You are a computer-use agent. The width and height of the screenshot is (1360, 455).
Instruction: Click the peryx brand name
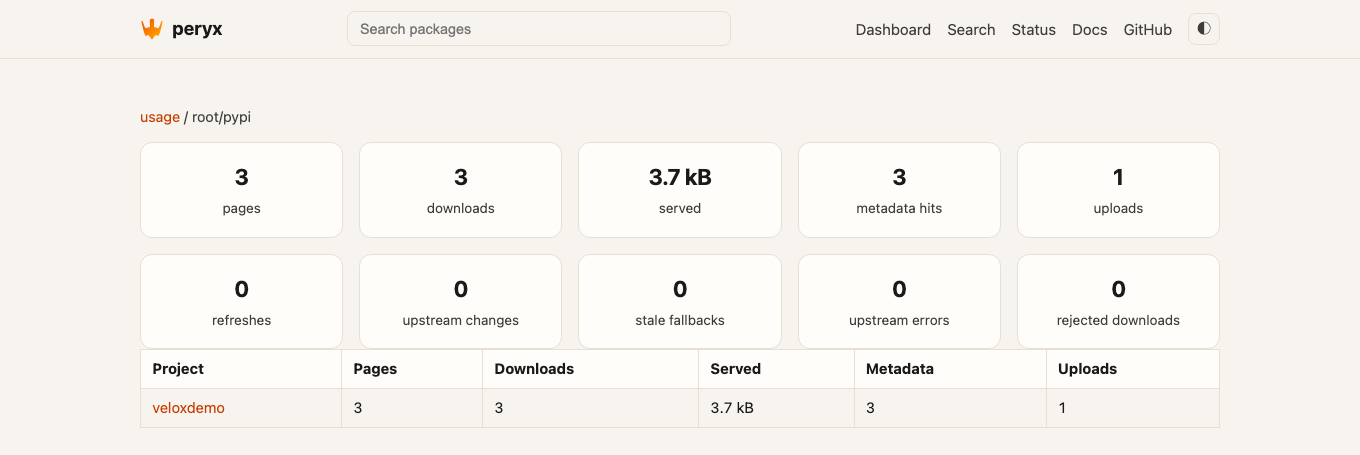pyautogui.click(x=196, y=29)
